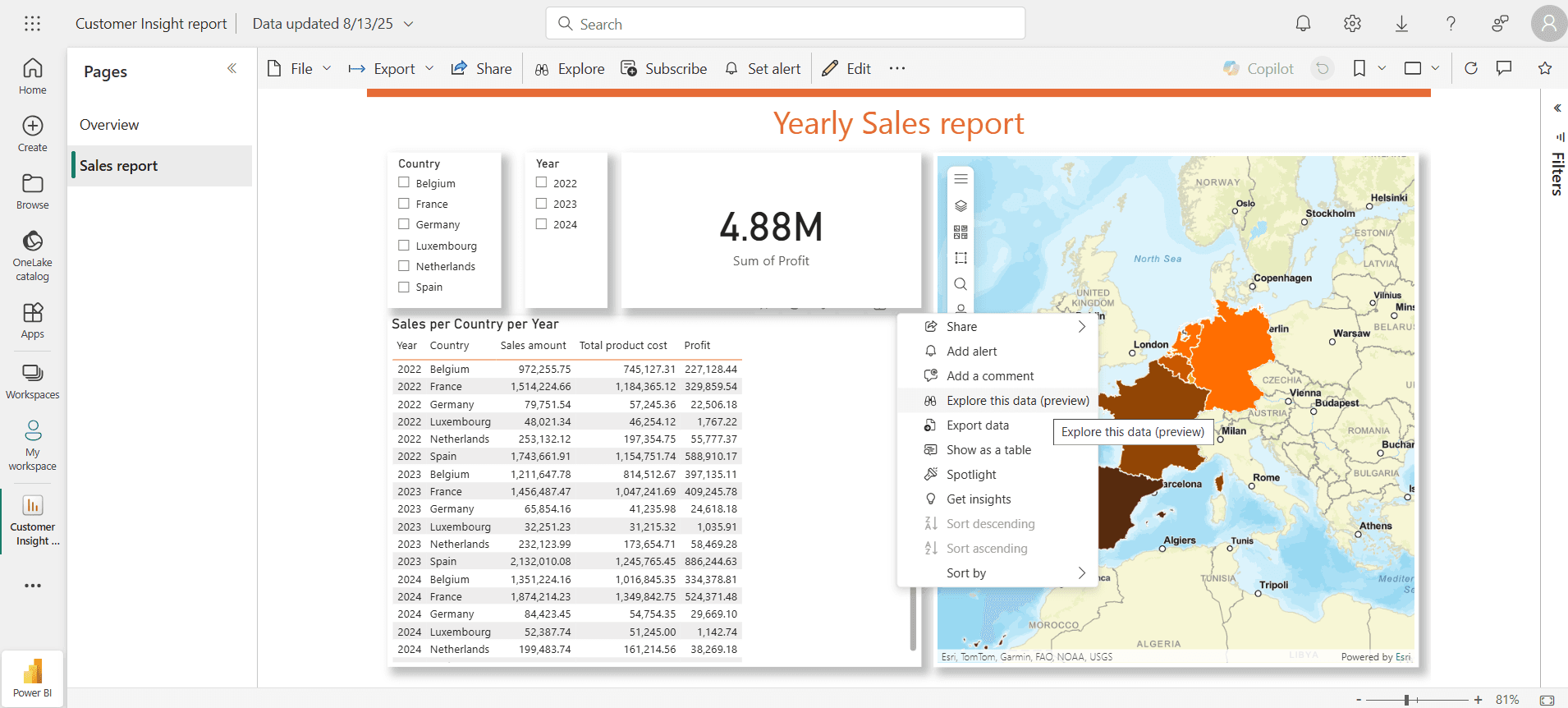Open the map tools hamburger menu

pos(961,179)
